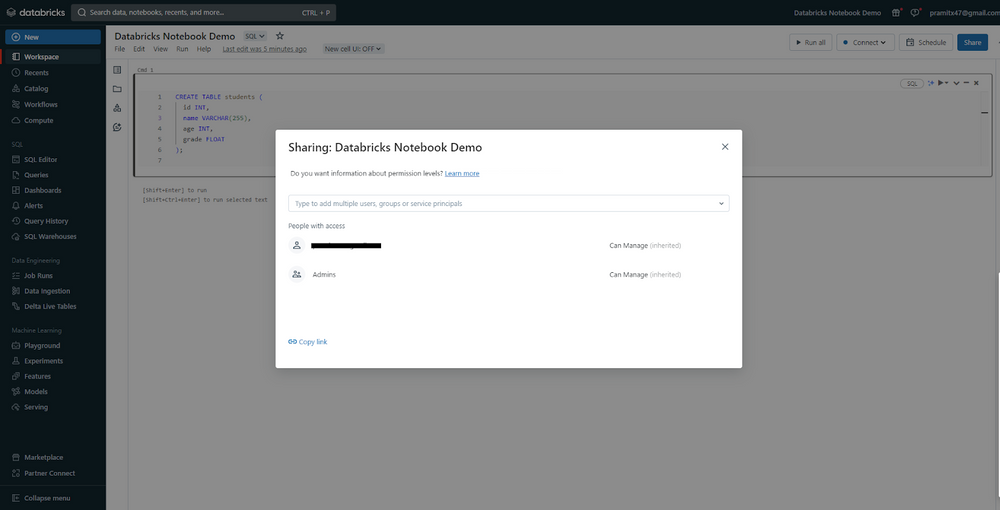Open the SQL language dropdown beside notebook title
Image resolution: width=1000 pixels, height=510 pixels.
point(255,36)
